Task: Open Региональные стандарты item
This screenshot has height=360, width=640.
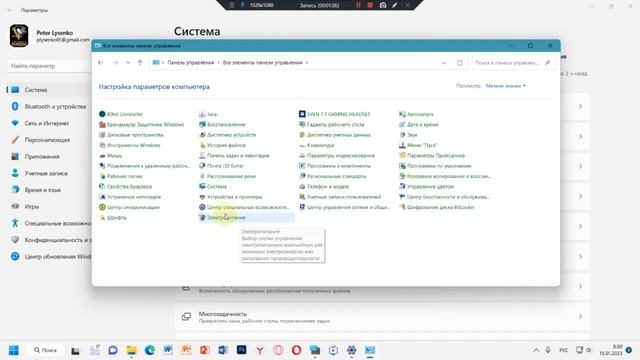Action: pyautogui.click(x=333, y=176)
